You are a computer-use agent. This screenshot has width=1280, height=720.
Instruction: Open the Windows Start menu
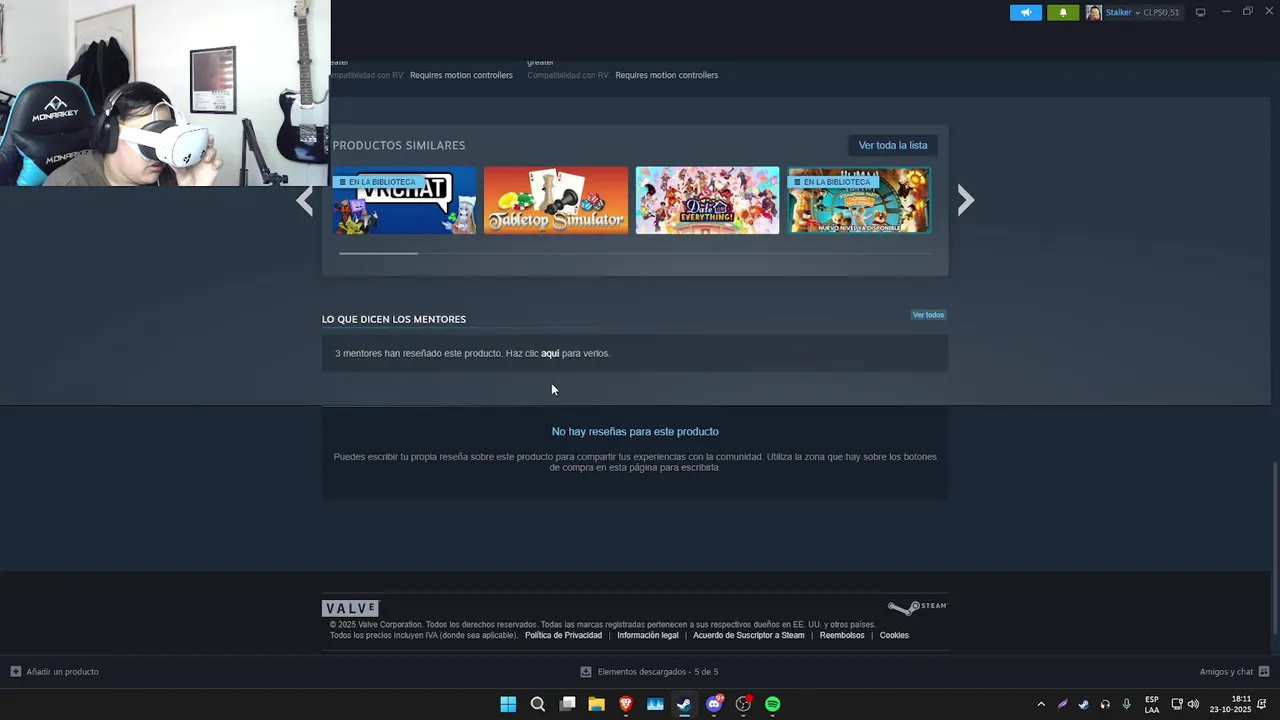pos(508,704)
